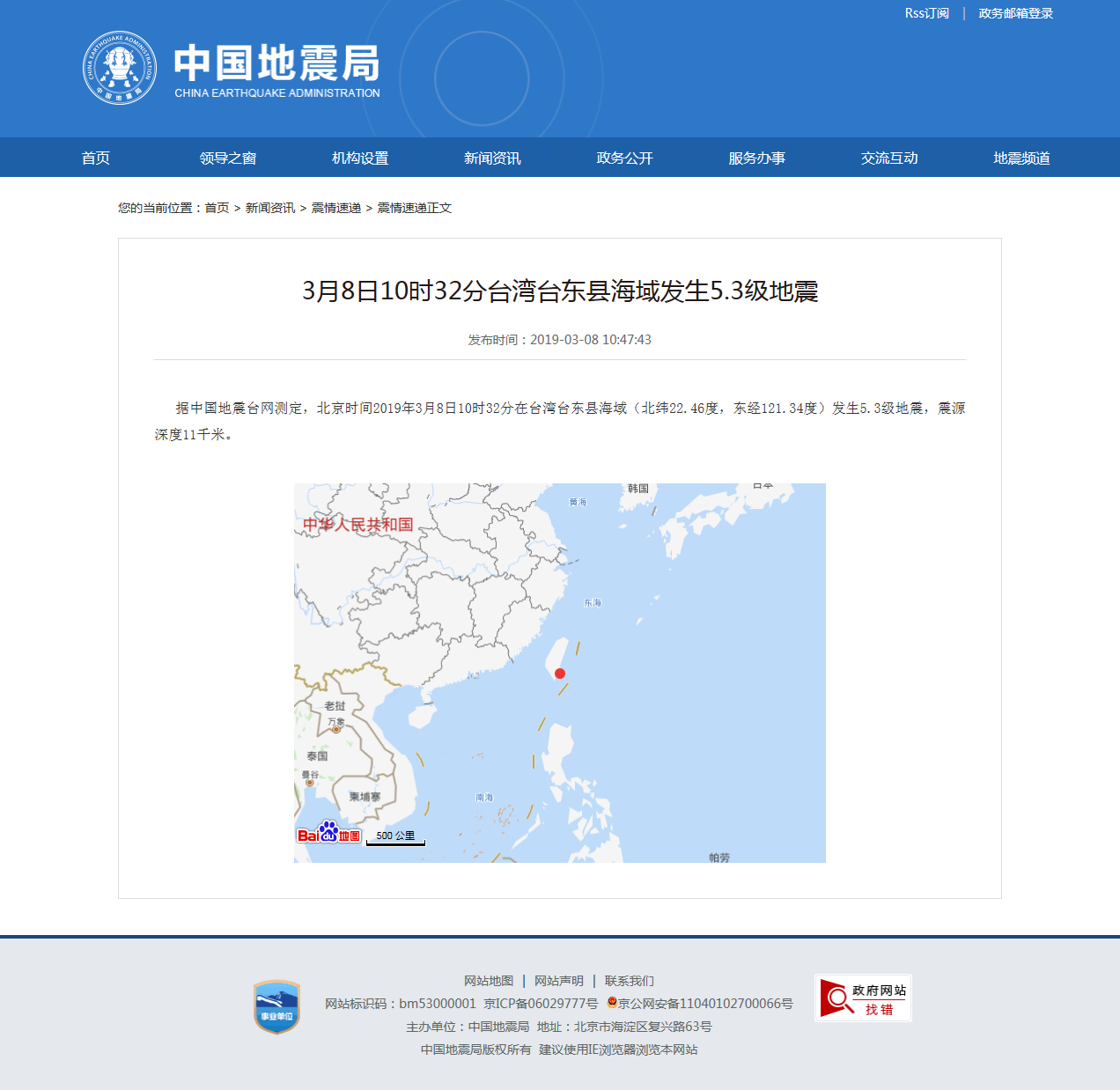Screen dimensions: 1120x1090
Task: Click the China Earthquake Administration emblem logo
Action: [x=120, y=68]
